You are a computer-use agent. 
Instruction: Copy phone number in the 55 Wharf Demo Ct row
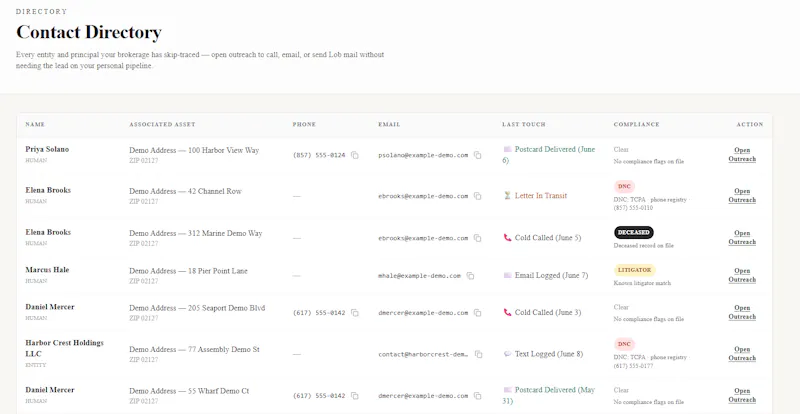click(x=355, y=396)
